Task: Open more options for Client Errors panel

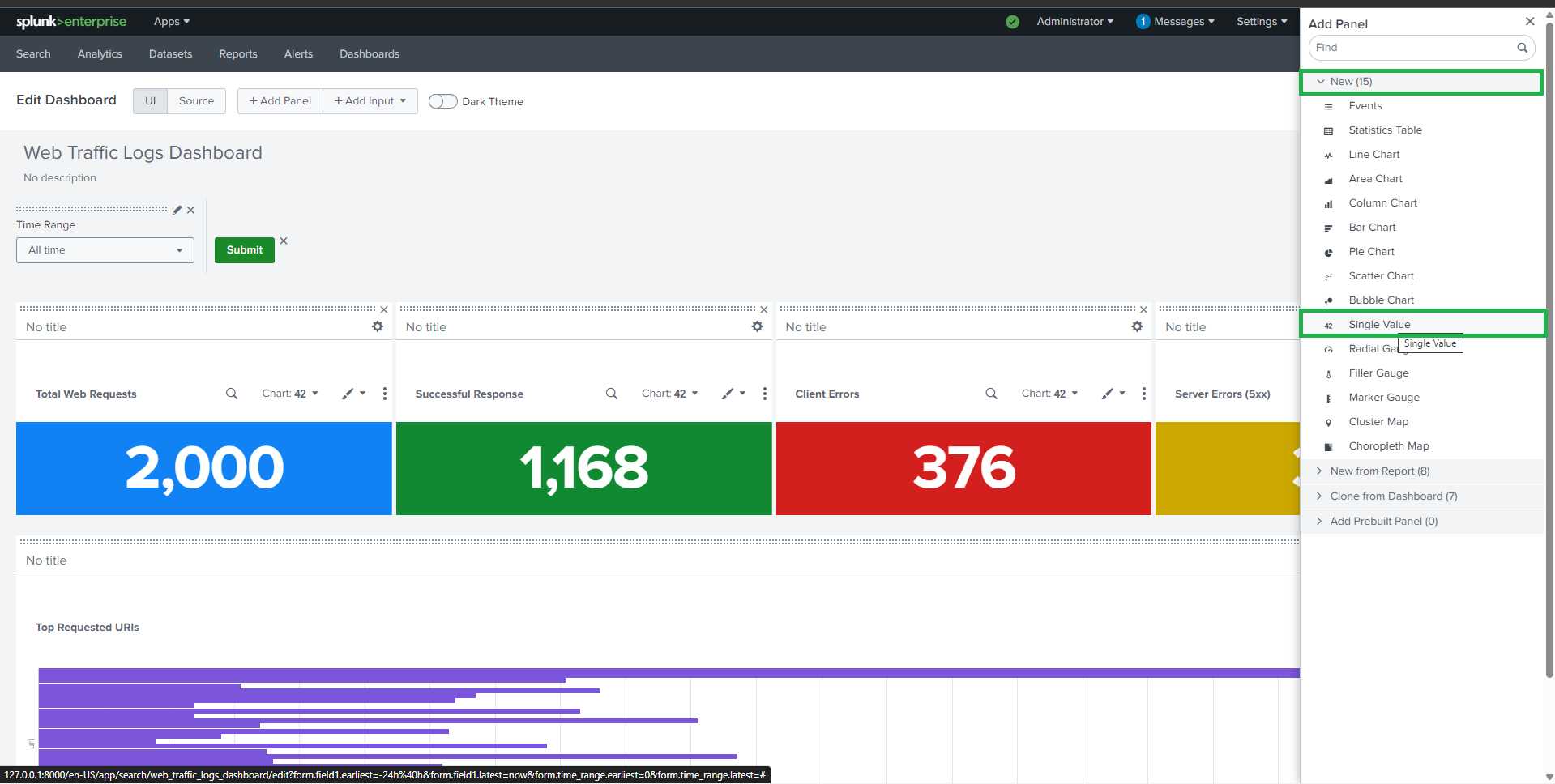Action: click(x=1143, y=394)
